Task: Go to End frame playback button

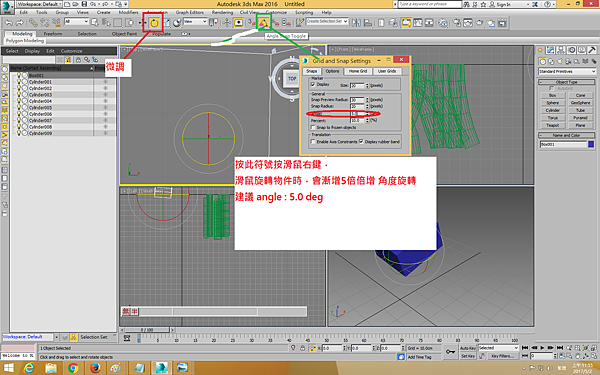Action: click(560, 348)
